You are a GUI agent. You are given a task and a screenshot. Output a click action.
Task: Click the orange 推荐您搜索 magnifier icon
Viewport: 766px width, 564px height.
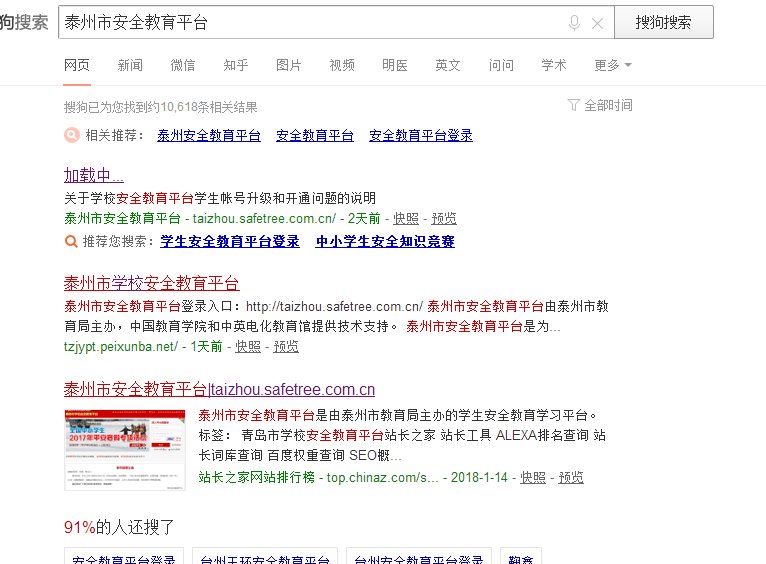point(71,241)
